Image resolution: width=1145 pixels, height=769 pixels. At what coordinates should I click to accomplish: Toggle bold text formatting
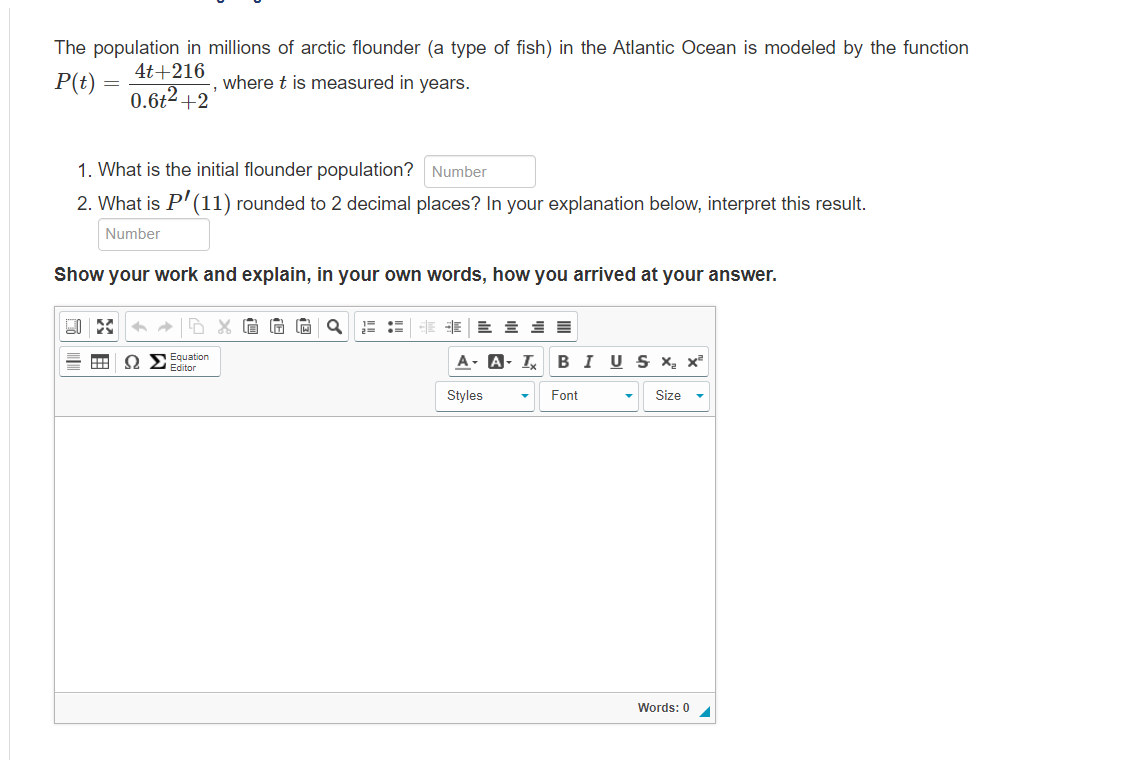[x=564, y=361]
